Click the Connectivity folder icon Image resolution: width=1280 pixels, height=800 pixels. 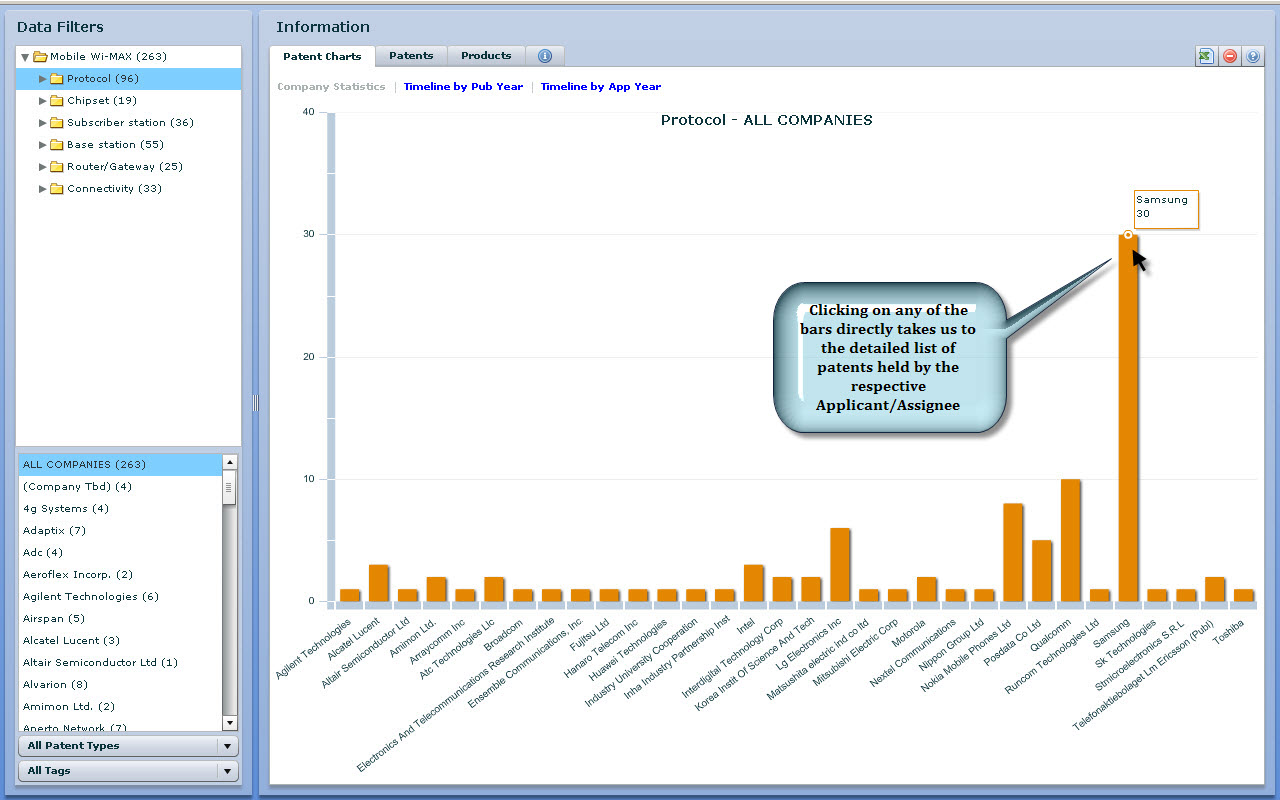57,189
